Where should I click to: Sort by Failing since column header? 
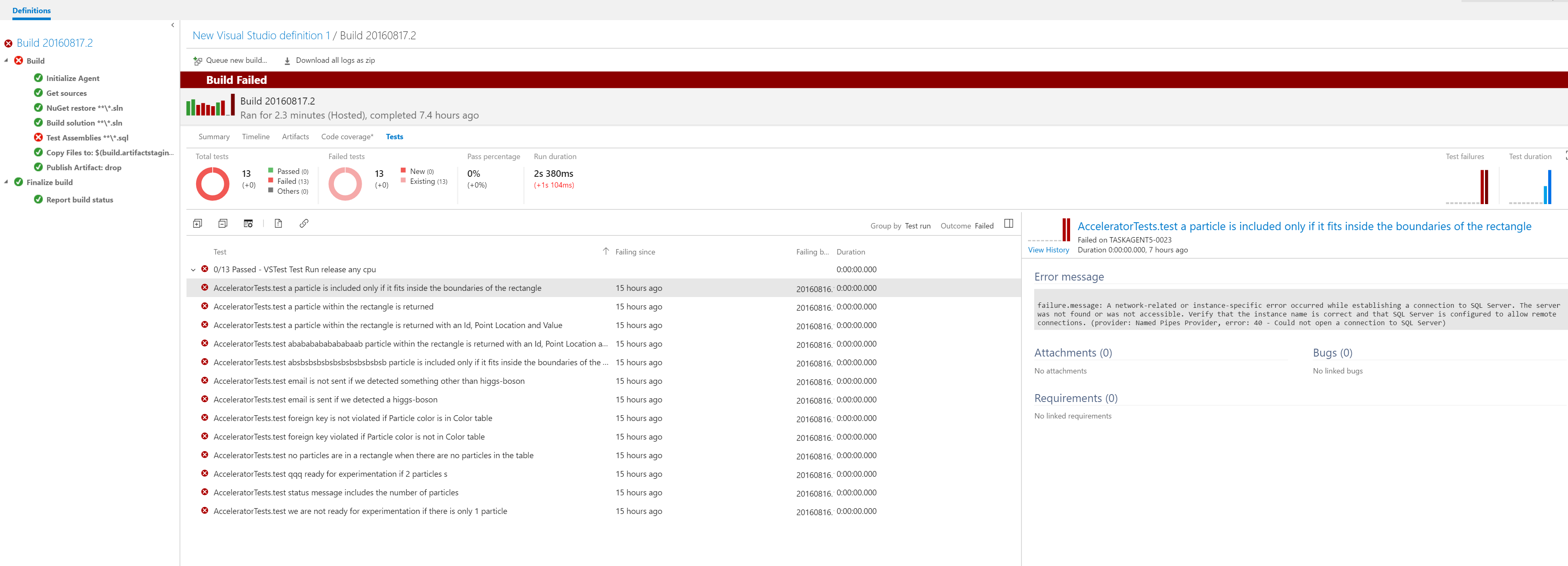635,252
